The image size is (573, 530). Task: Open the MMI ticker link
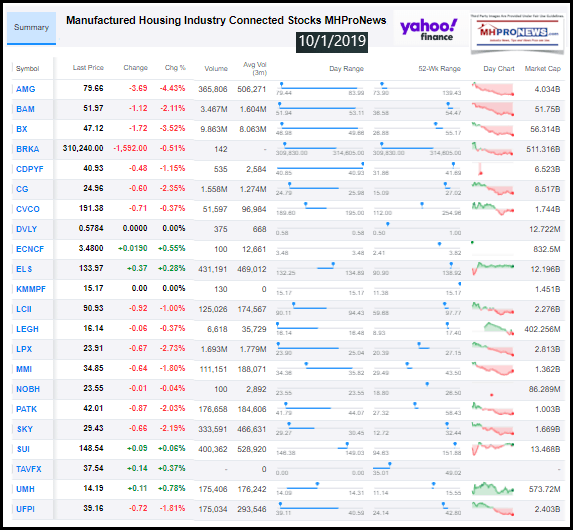coord(24,369)
